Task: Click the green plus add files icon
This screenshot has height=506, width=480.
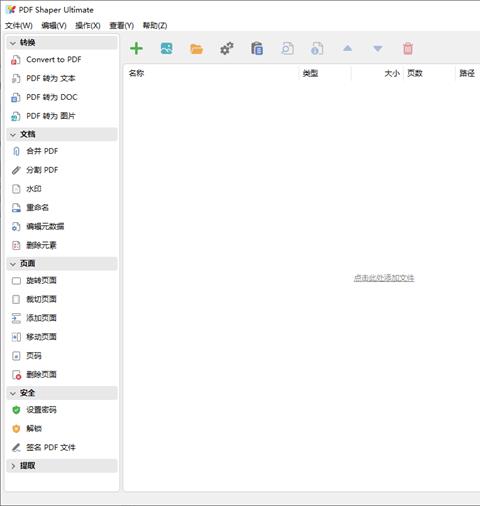Action: point(136,49)
